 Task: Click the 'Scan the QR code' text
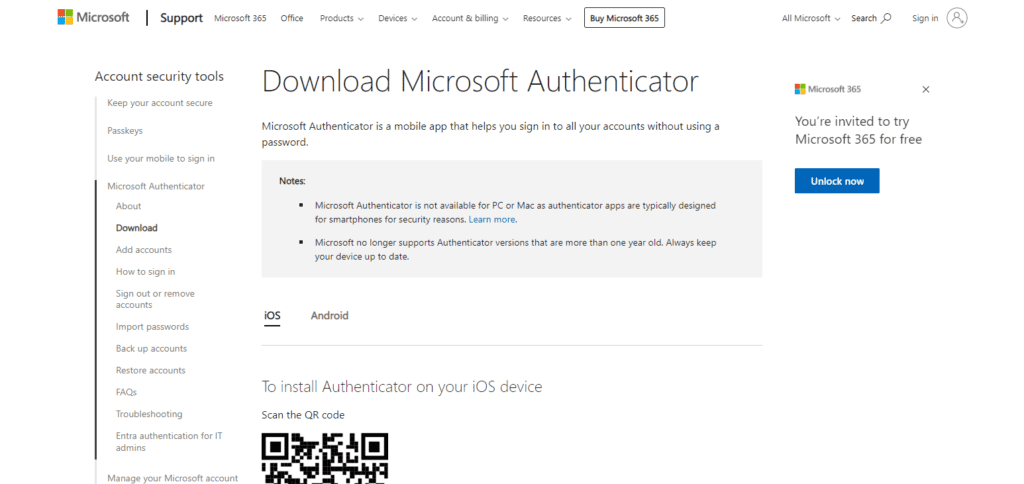click(x=303, y=415)
